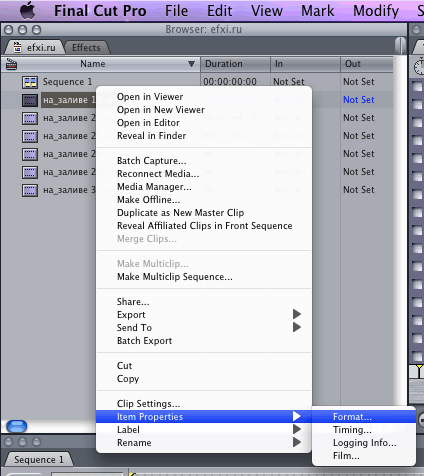Open the Mark menu
Image resolution: width=424 pixels, height=476 pixels.
coord(317,11)
